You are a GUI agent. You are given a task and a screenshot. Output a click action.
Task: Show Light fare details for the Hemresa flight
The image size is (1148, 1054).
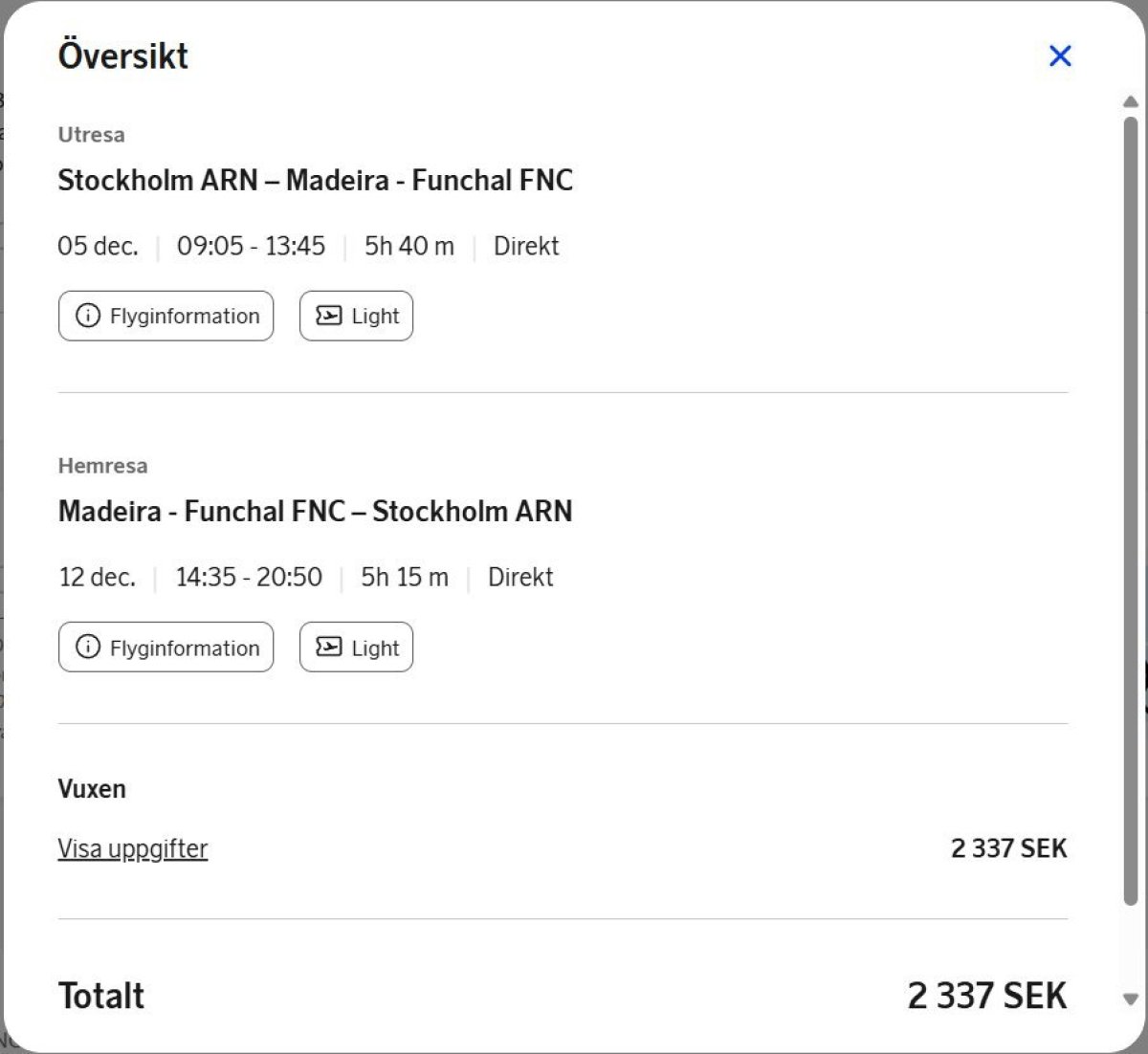(x=356, y=648)
